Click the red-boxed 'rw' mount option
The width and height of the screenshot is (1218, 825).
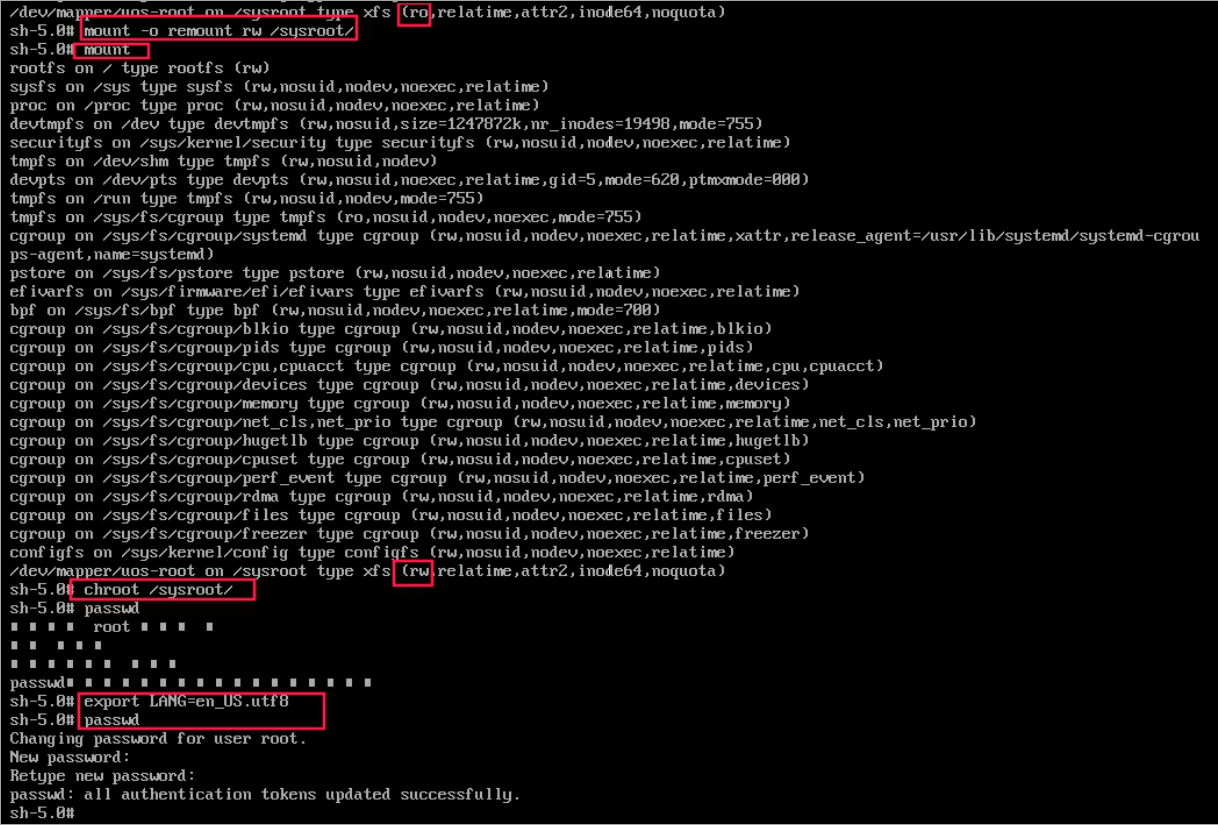415,571
